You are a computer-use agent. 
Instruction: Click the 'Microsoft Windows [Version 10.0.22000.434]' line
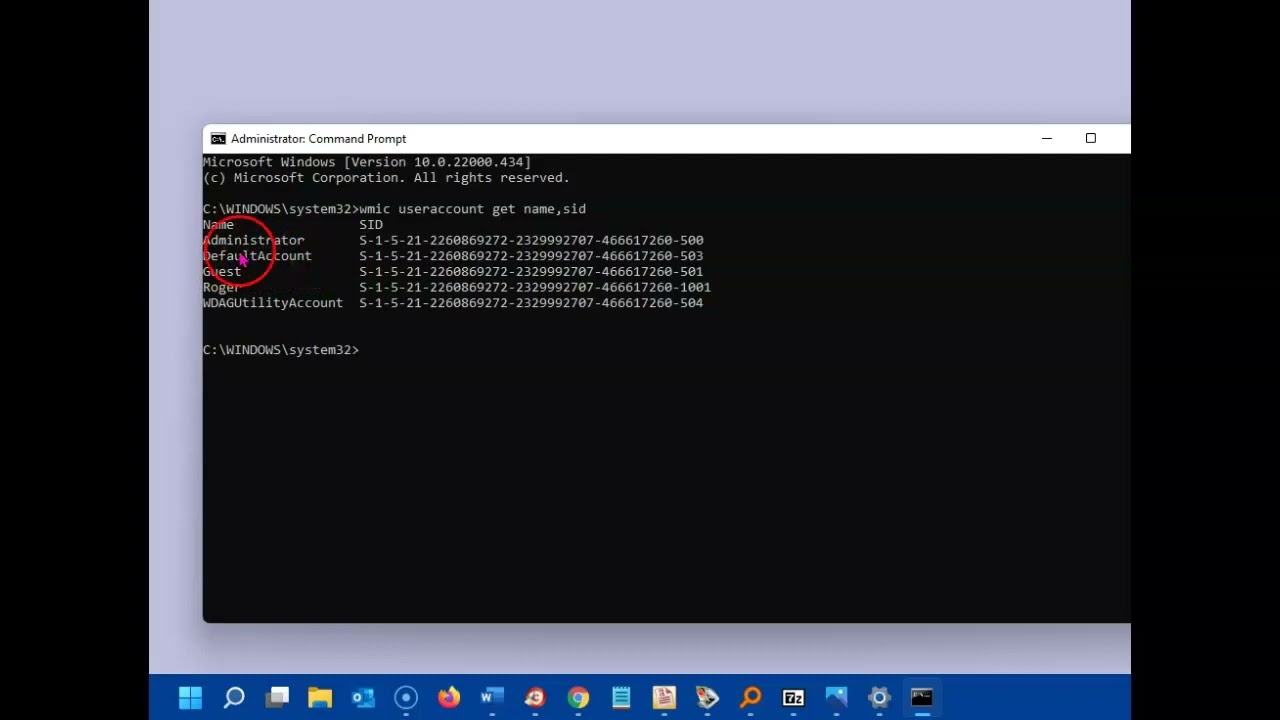click(x=367, y=162)
